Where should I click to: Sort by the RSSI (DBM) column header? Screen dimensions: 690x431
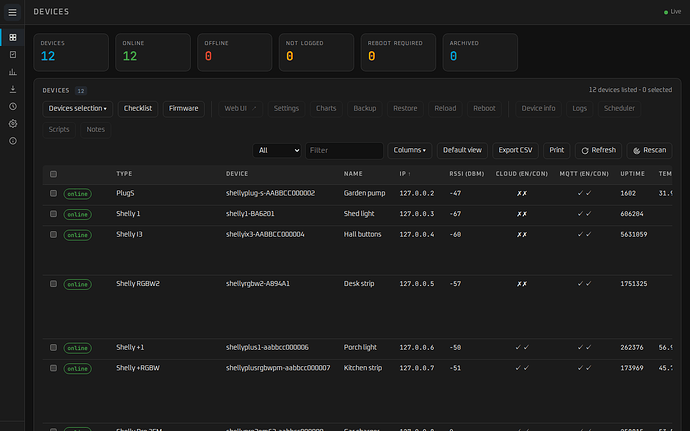tap(466, 174)
